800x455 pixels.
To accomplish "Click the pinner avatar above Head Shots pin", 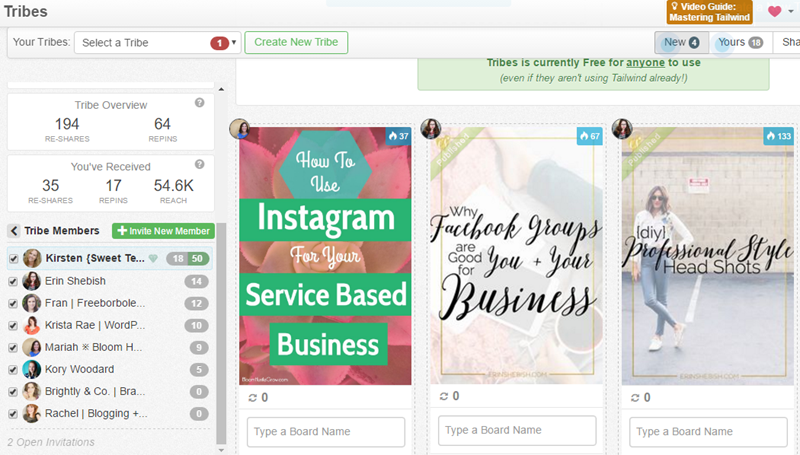I will point(622,129).
